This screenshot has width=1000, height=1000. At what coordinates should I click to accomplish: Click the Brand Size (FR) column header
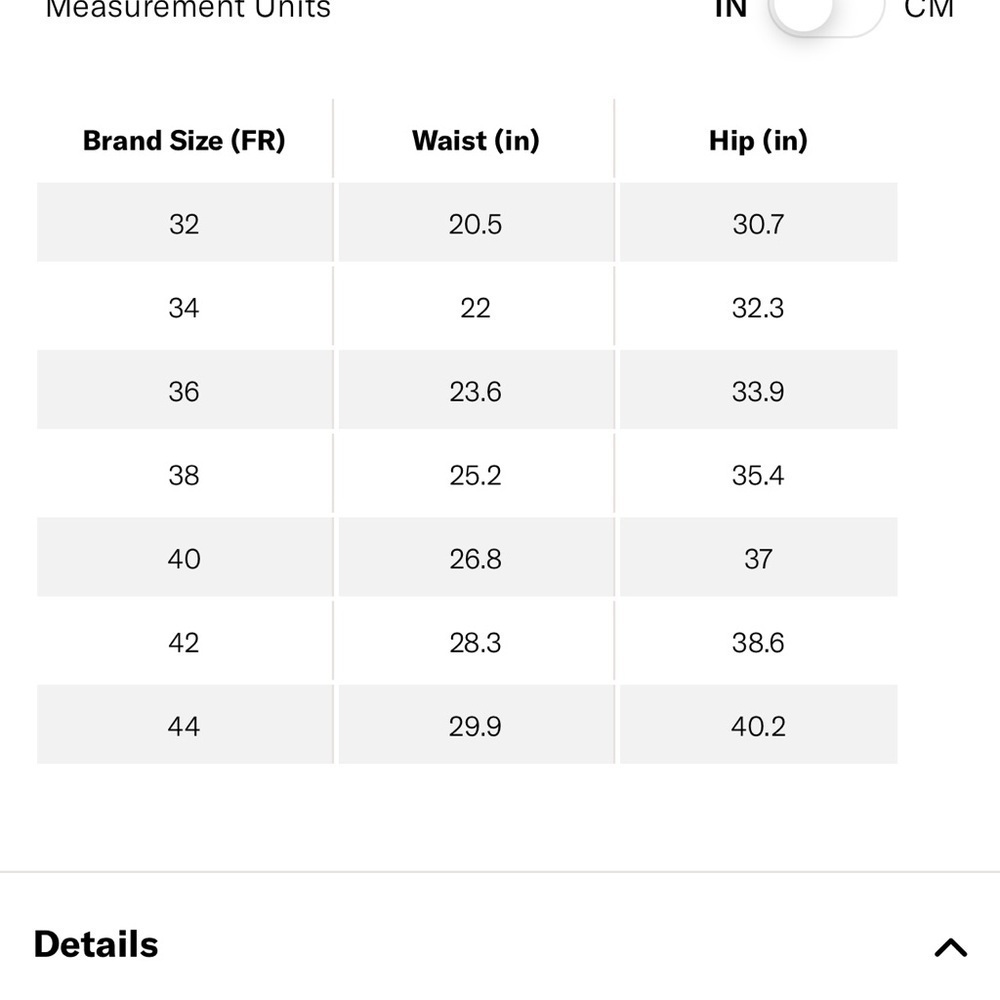tap(184, 140)
